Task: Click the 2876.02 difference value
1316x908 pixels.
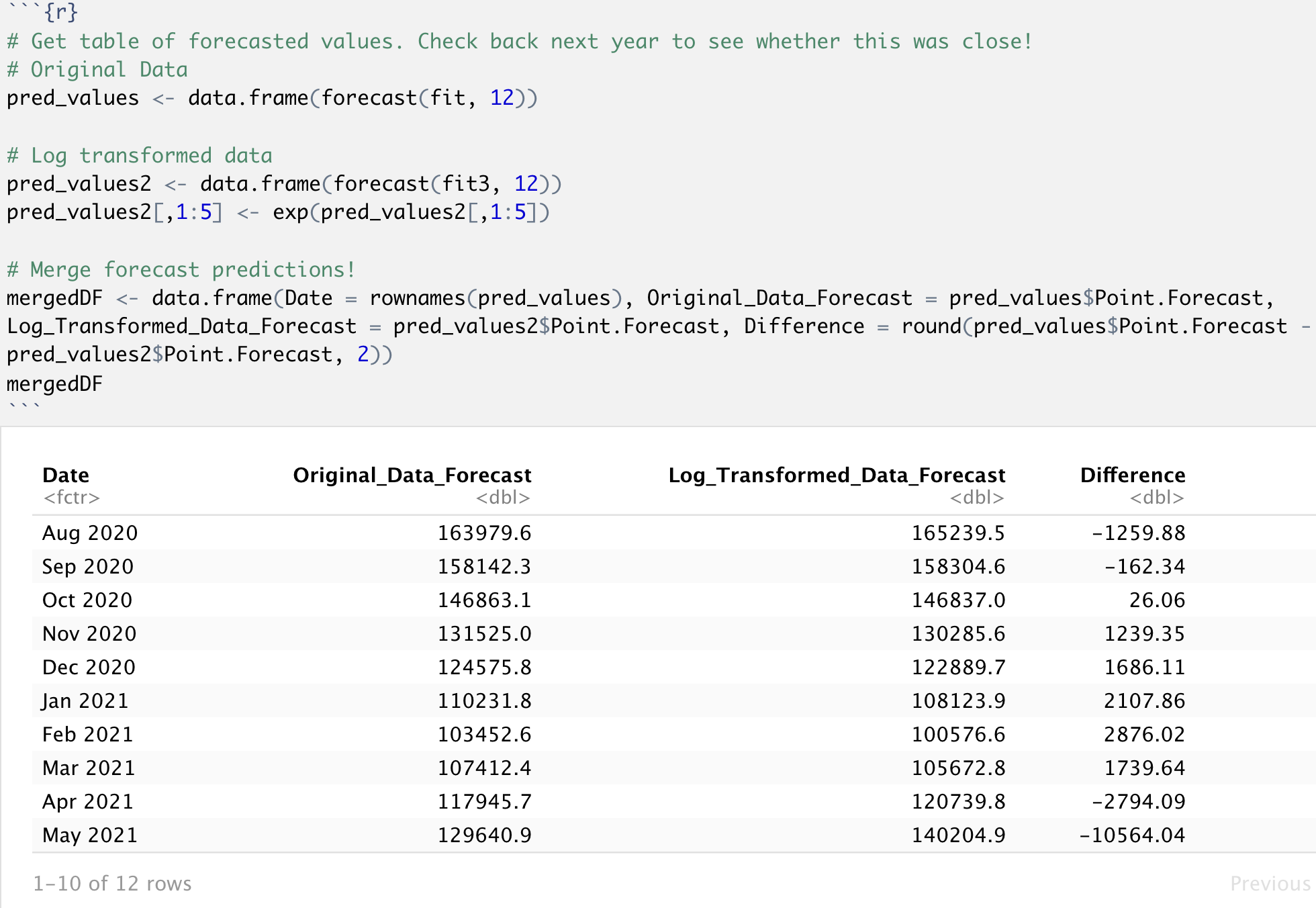Action: [x=1144, y=734]
